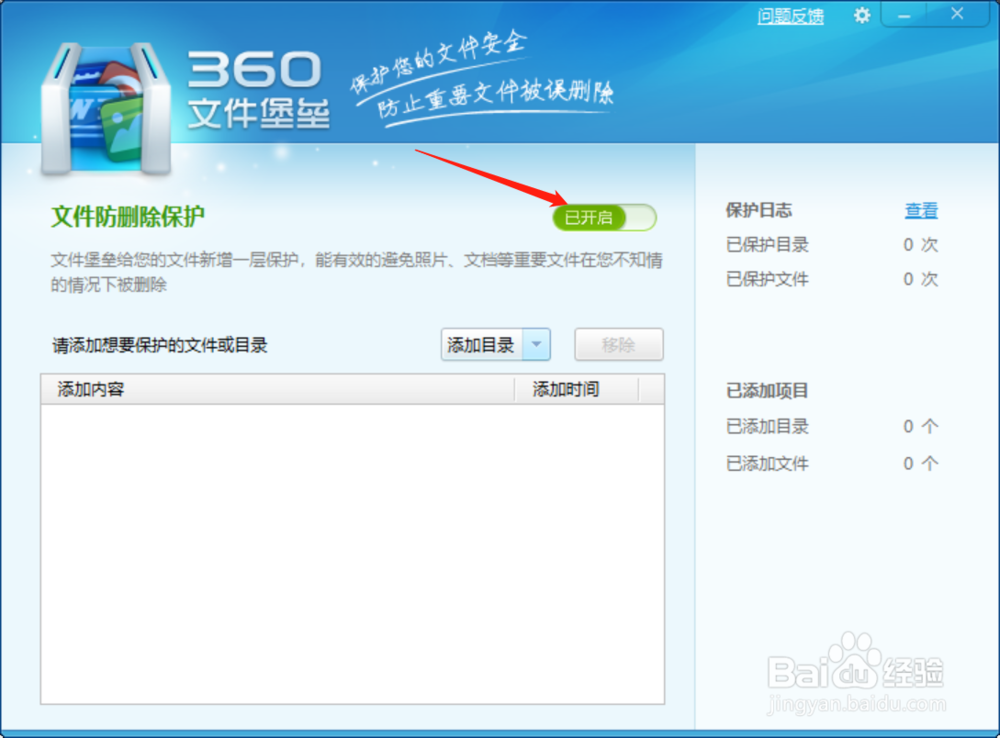Click the 问题反馈 feedback link
1000x738 pixels.
790,16
